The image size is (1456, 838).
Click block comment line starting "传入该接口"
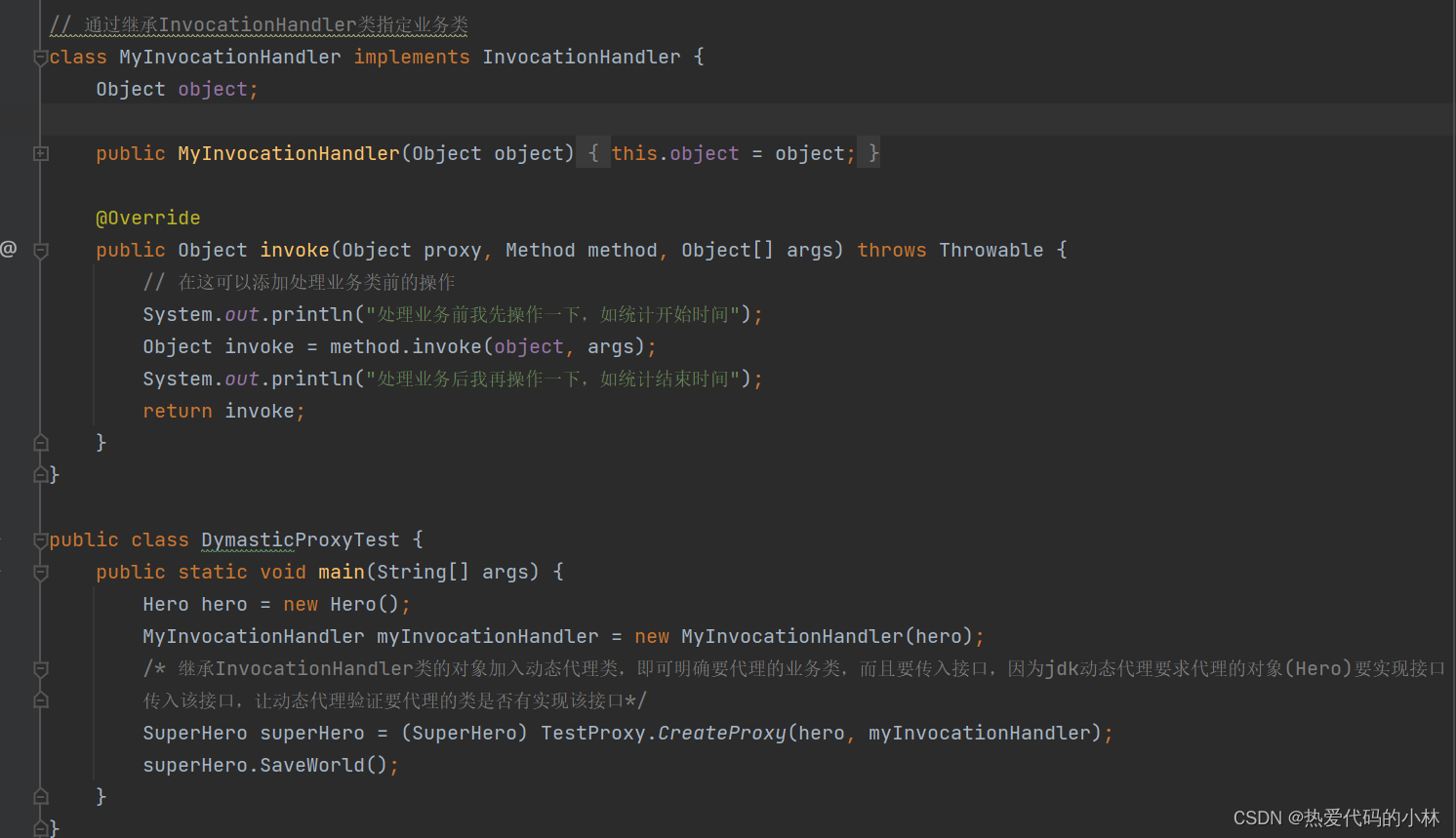[395, 700]
